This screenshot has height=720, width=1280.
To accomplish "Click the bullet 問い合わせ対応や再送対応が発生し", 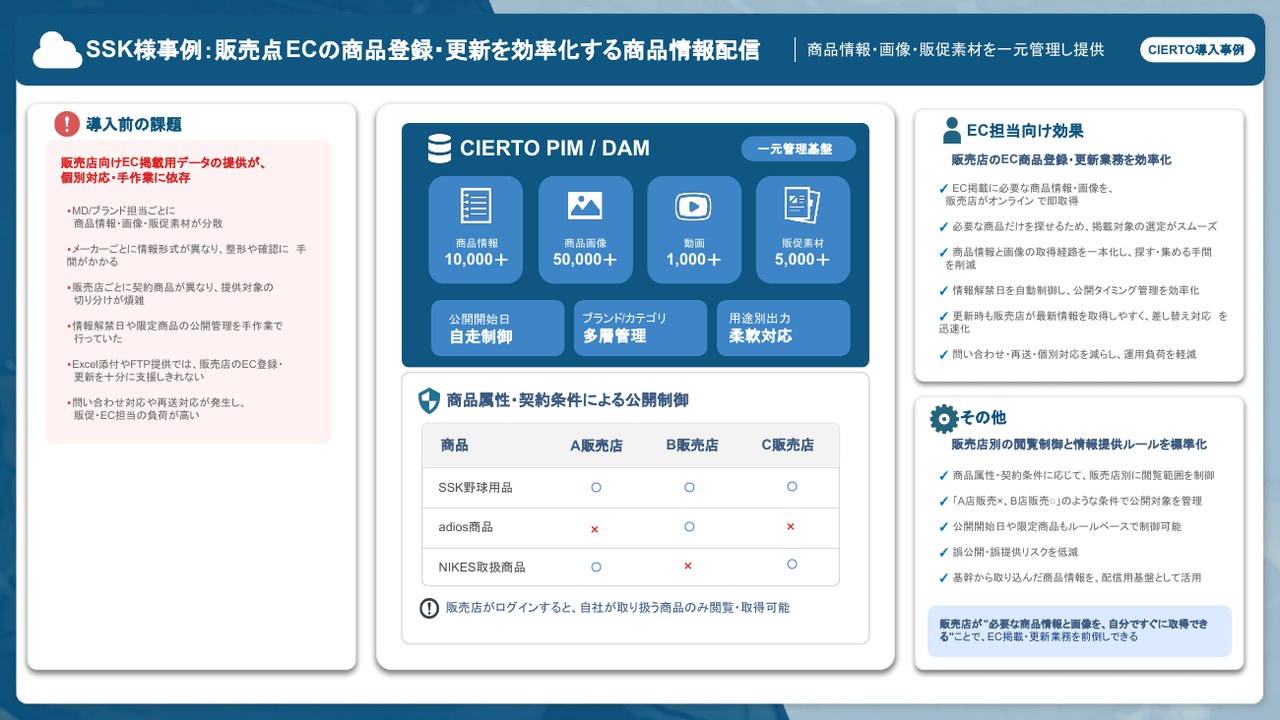I will (155, 409).
